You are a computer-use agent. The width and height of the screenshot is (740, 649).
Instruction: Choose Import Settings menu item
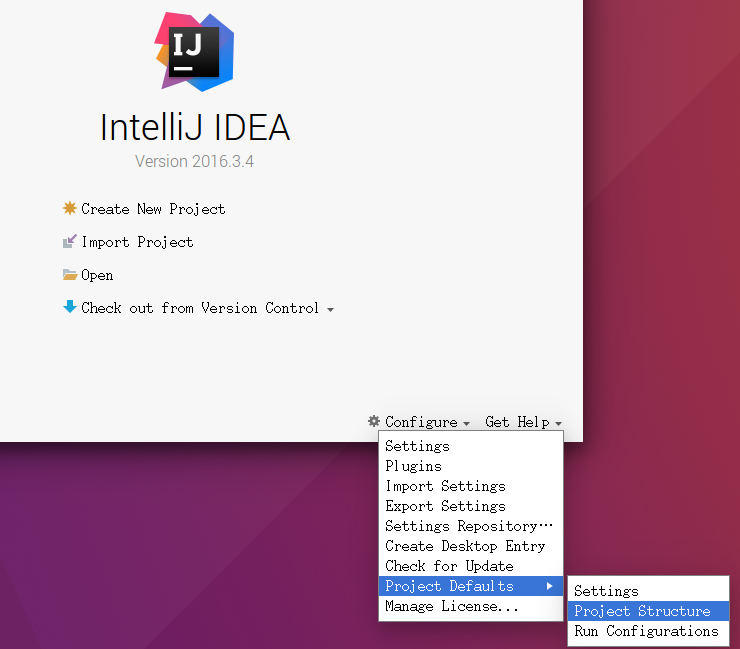[x=471, y=486]
